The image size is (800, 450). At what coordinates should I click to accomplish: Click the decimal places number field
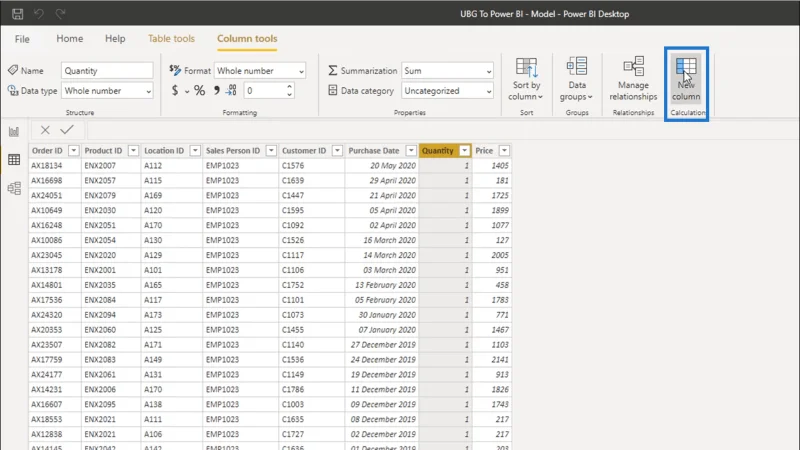pos(263,91)
